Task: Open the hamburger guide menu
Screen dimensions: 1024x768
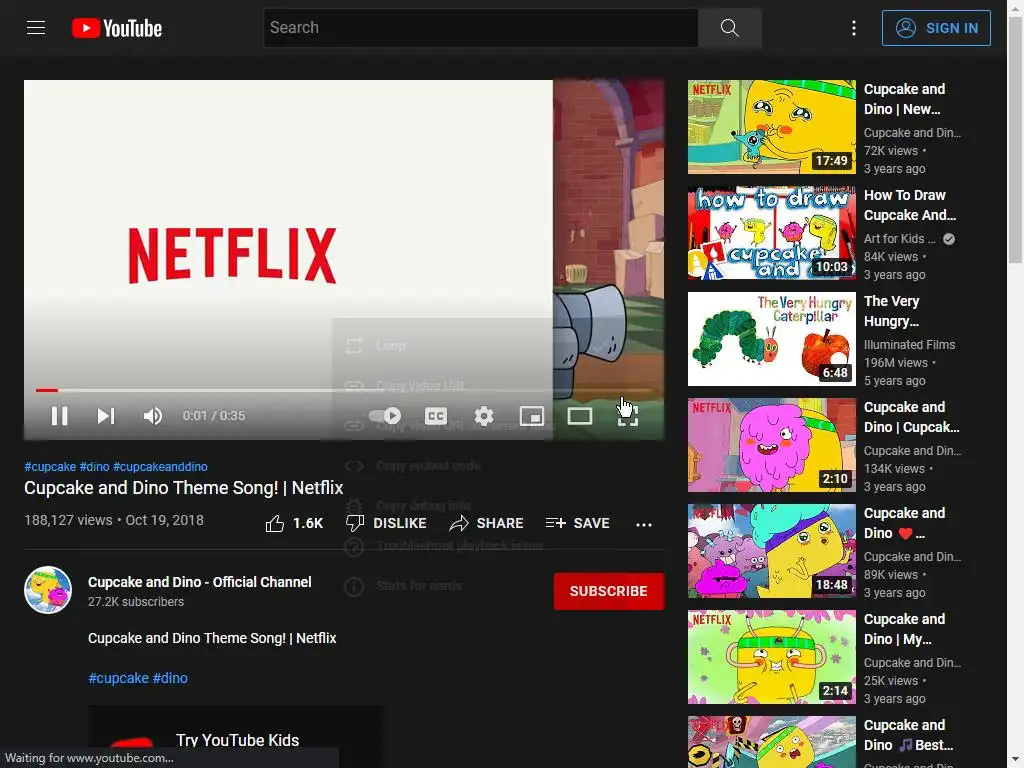Action: pyautogui.click(x=36, y=28)
